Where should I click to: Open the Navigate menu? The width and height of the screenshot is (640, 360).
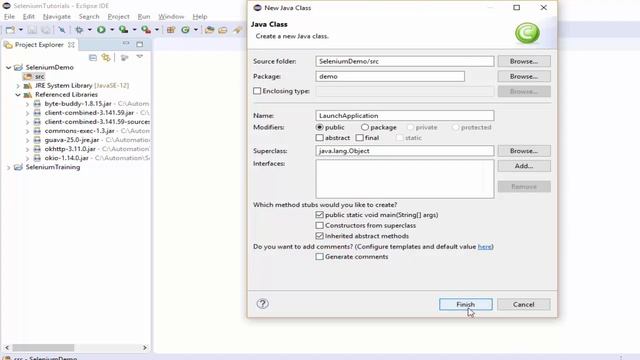coord(57,16)
